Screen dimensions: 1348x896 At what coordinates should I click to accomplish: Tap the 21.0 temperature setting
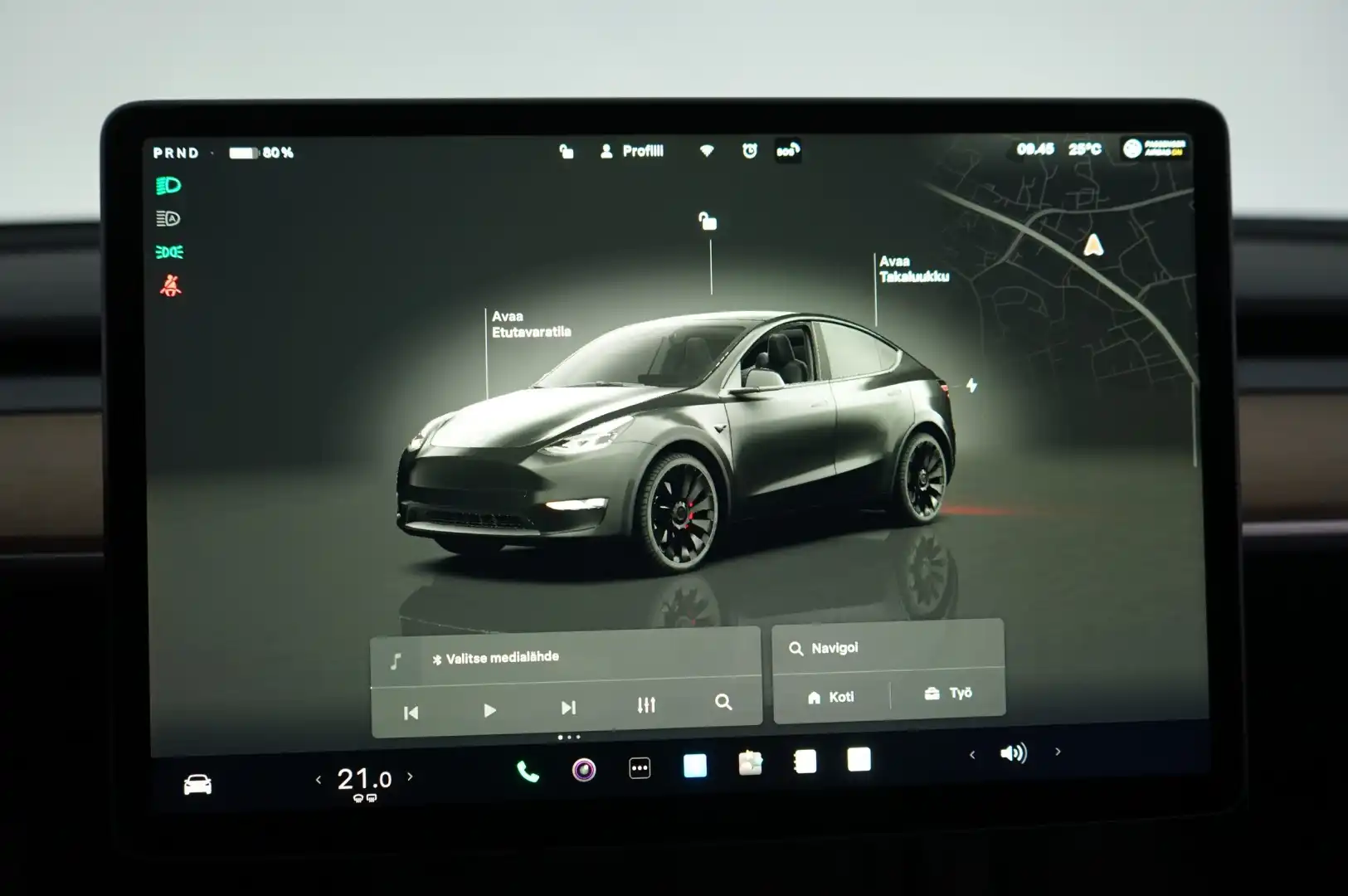pyautogui.click(x=364, y=780)
